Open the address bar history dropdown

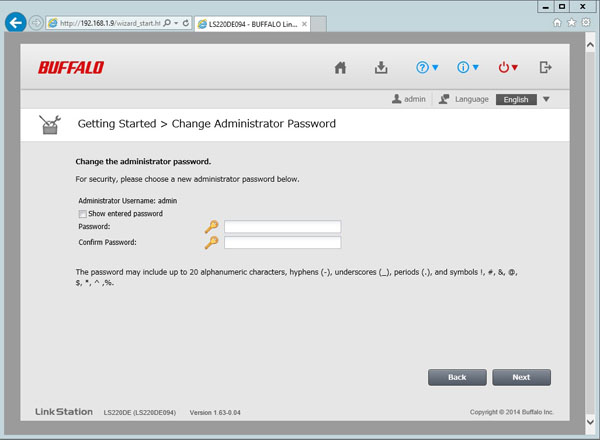(x=176, y=23)
